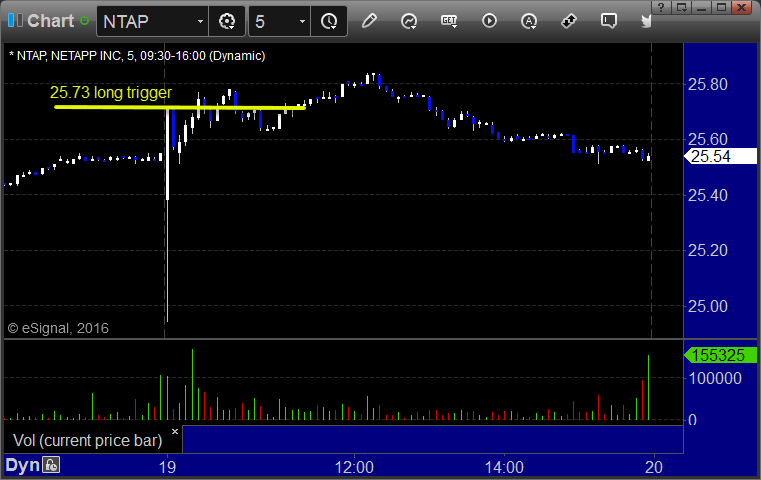The width and height of the screenshot is (761, 480).
Task: Click the 25.40 price axis label
Action: point(708,195)
